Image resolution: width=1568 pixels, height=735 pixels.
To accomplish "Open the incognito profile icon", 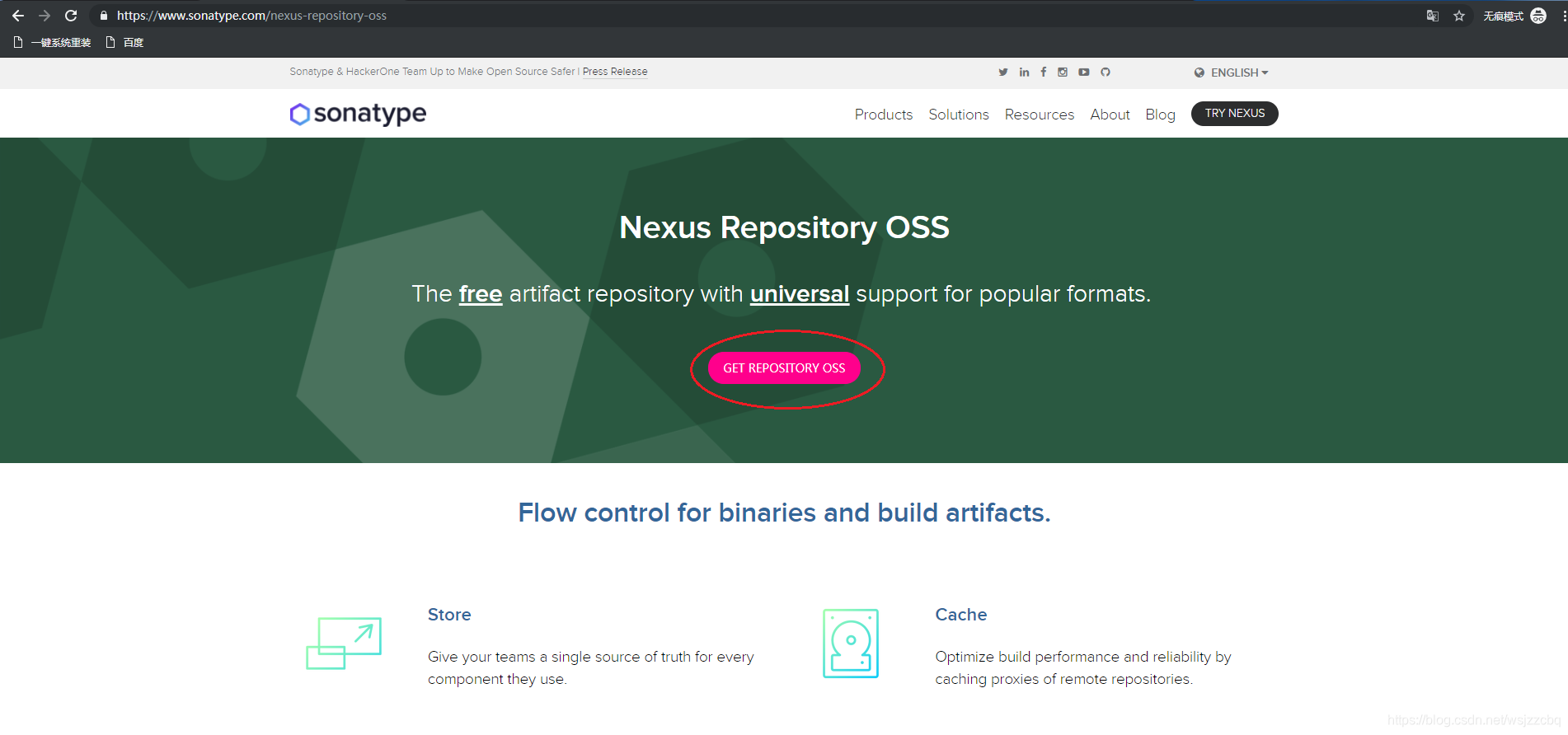I will (x=1538, y=16).
